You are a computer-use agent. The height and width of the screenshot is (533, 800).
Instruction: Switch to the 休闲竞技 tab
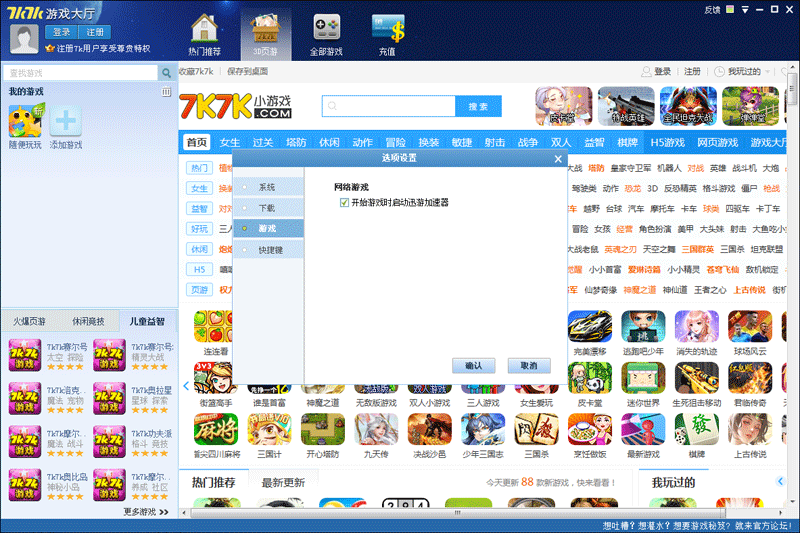point(88,321)
